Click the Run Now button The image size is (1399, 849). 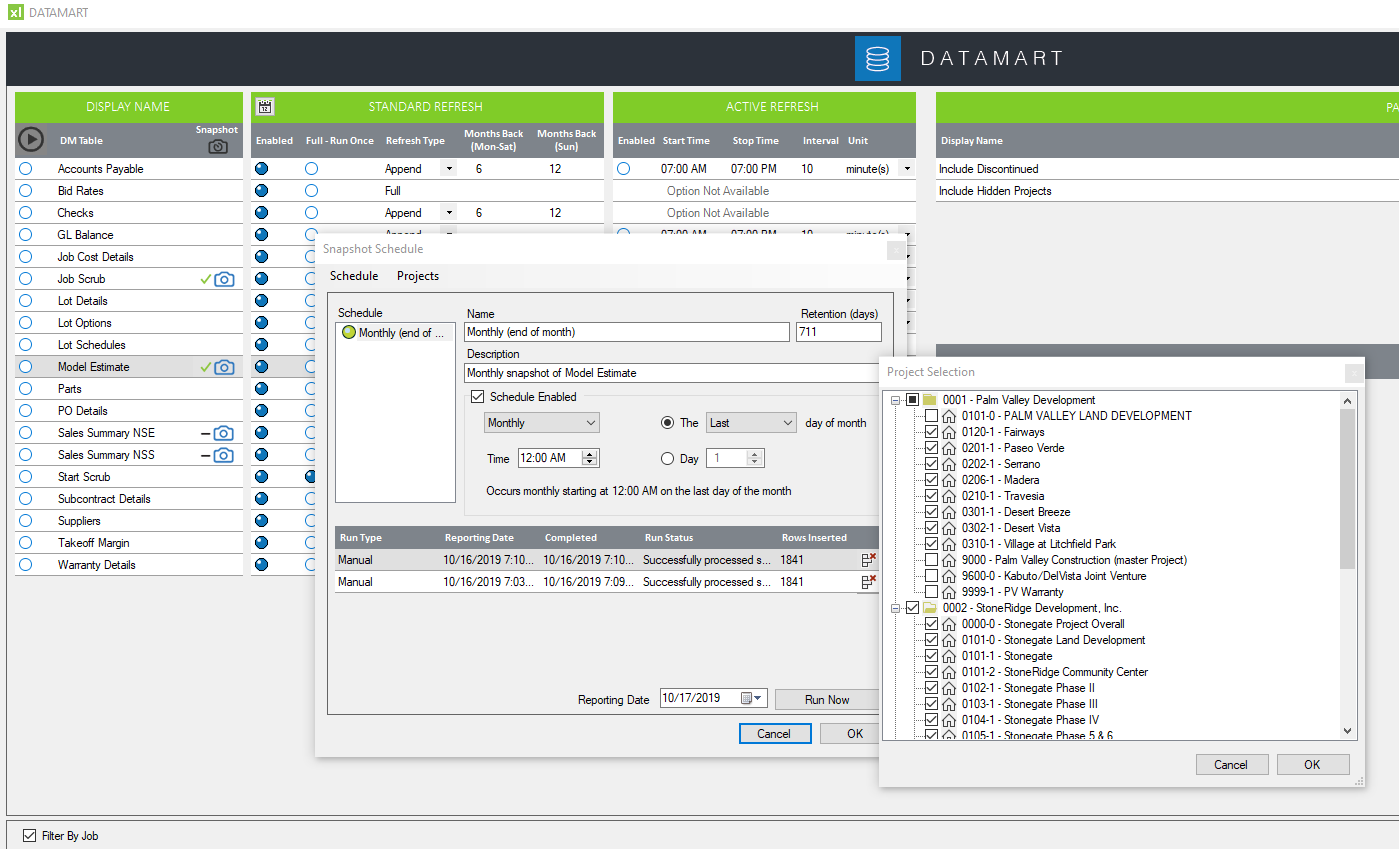pyautogui.click(x=827, y=700)
